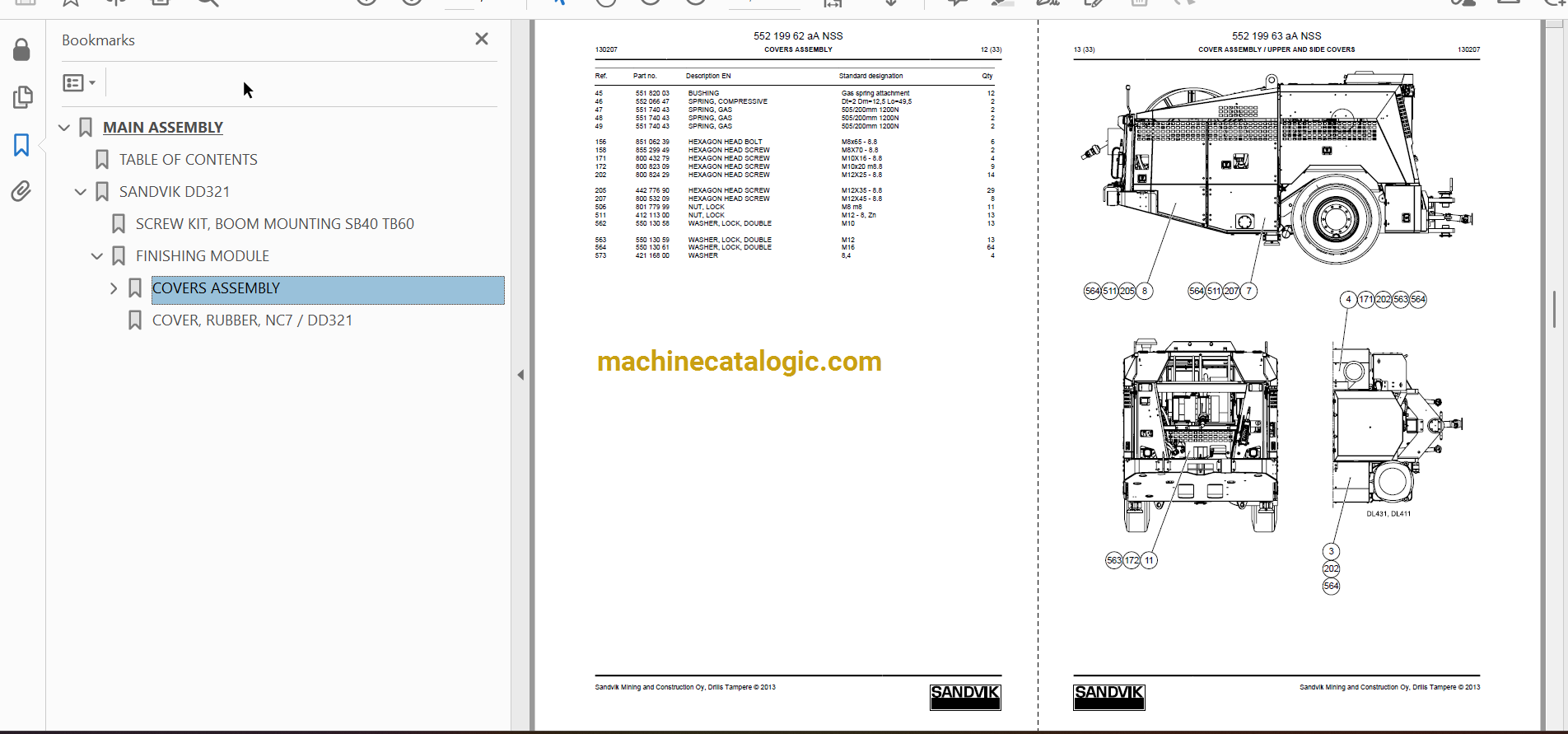The height and width of the screenshot is (734, 1568).
Task: Click the bookmark icon beside SANDVIK DD321
Action: click(102, 192)
